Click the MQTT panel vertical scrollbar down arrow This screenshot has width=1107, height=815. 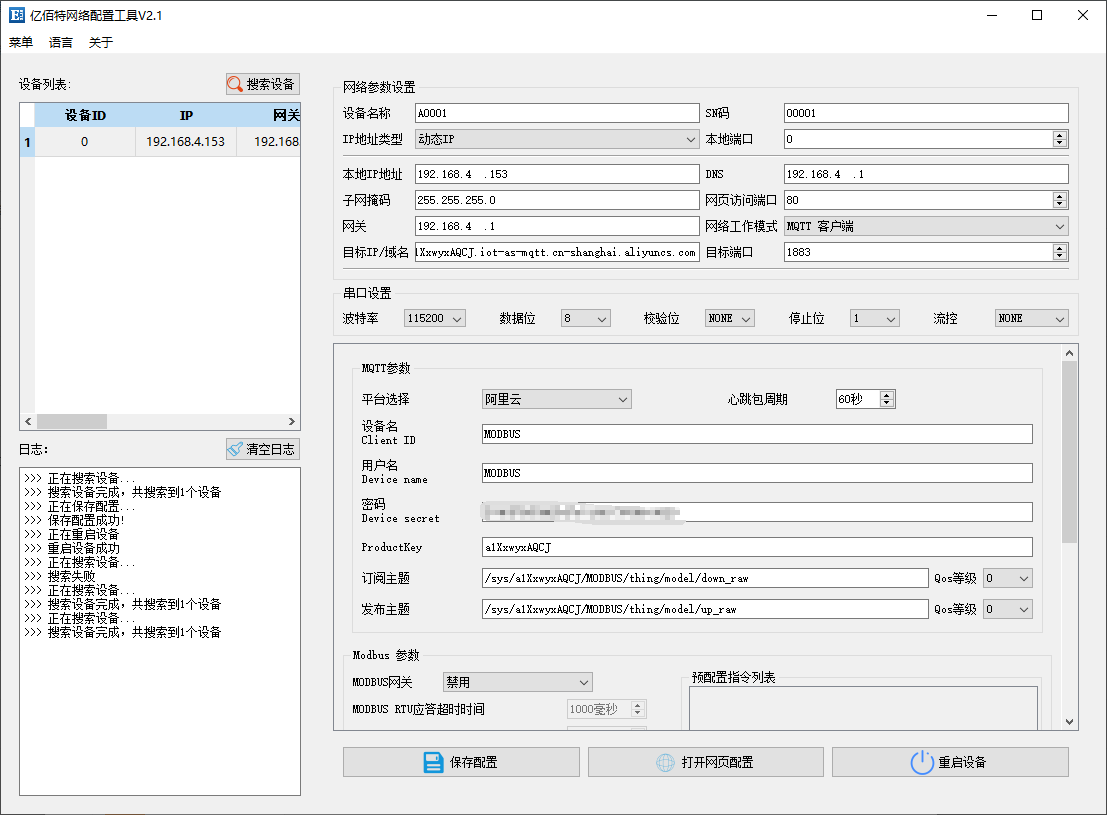pyautogui.click(x=1070, y=721)
